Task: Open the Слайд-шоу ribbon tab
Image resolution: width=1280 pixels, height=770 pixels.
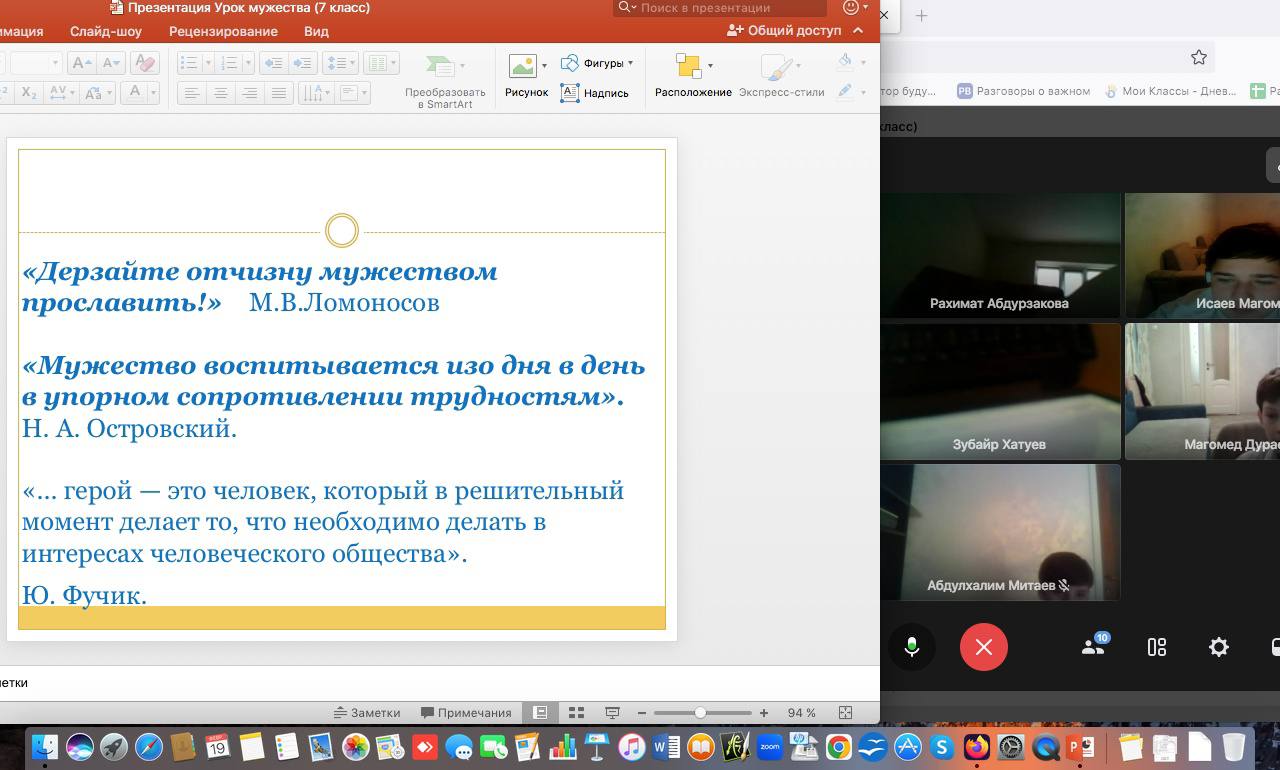Action: pyautogui.click(x=106, y=31)
